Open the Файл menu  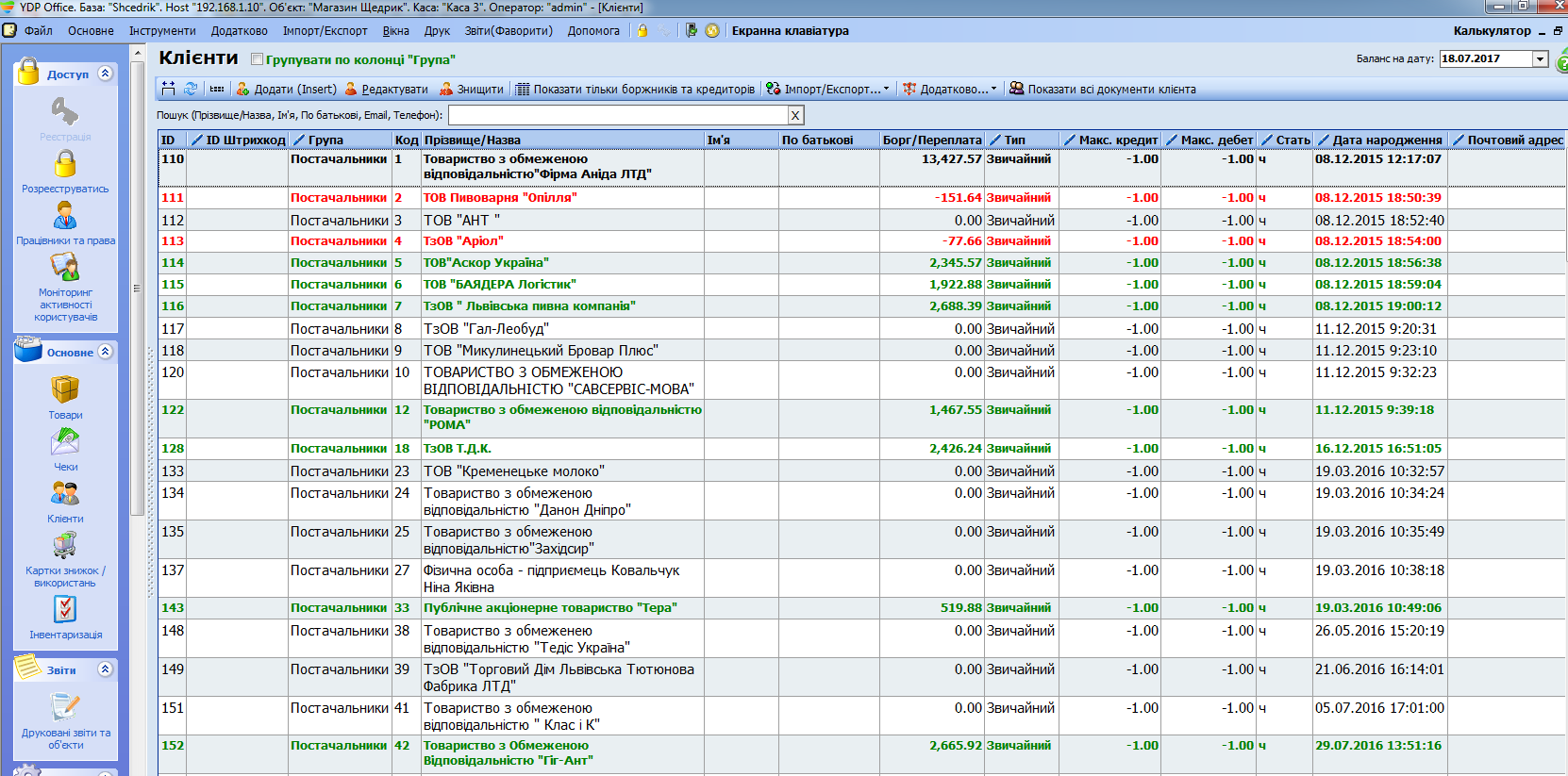(x=38, y=30)
